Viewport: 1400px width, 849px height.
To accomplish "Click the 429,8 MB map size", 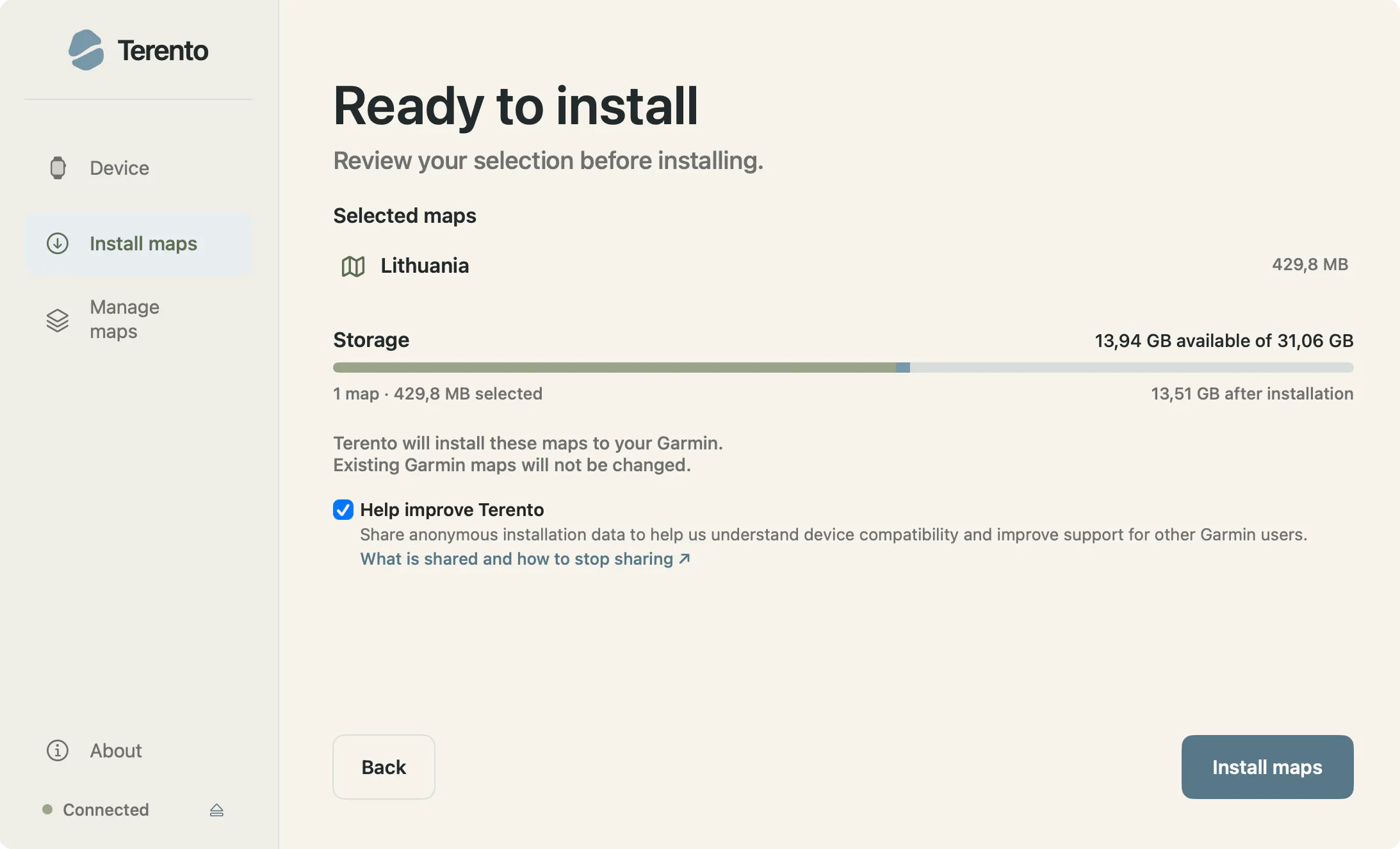I will coord(1310,264).
